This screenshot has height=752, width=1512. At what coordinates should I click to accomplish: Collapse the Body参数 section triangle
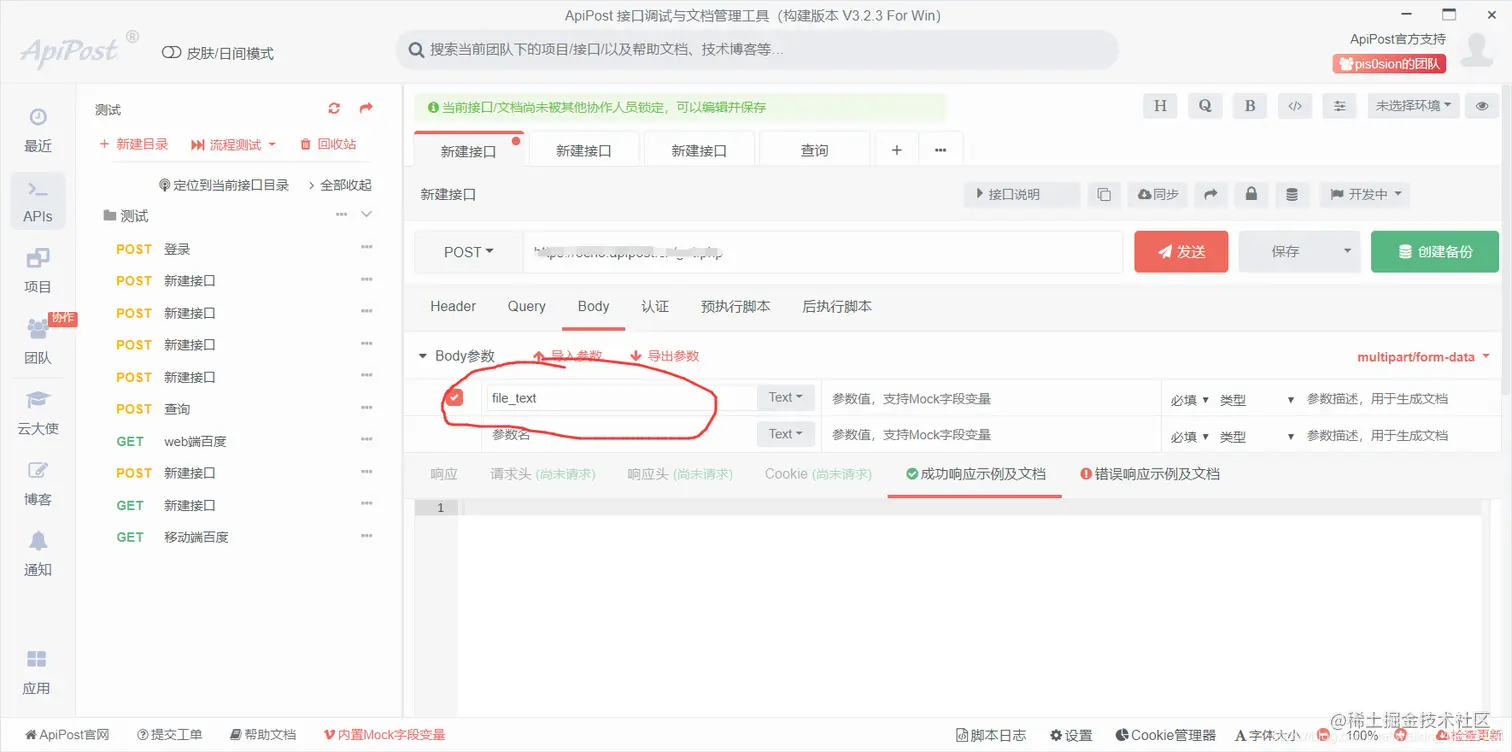coord(422,357)
